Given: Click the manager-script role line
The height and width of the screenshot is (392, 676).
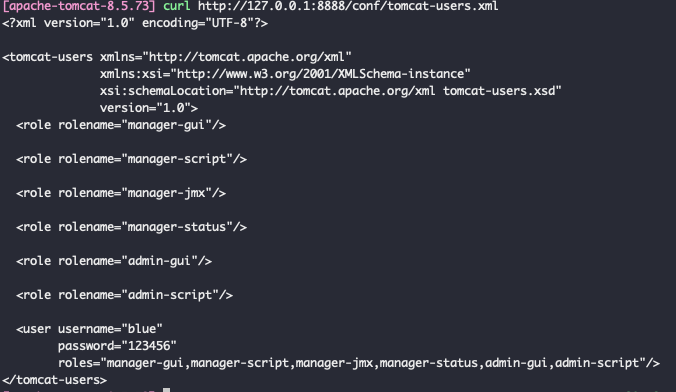Looking at the screenshot, I should [x=131, y=159].
